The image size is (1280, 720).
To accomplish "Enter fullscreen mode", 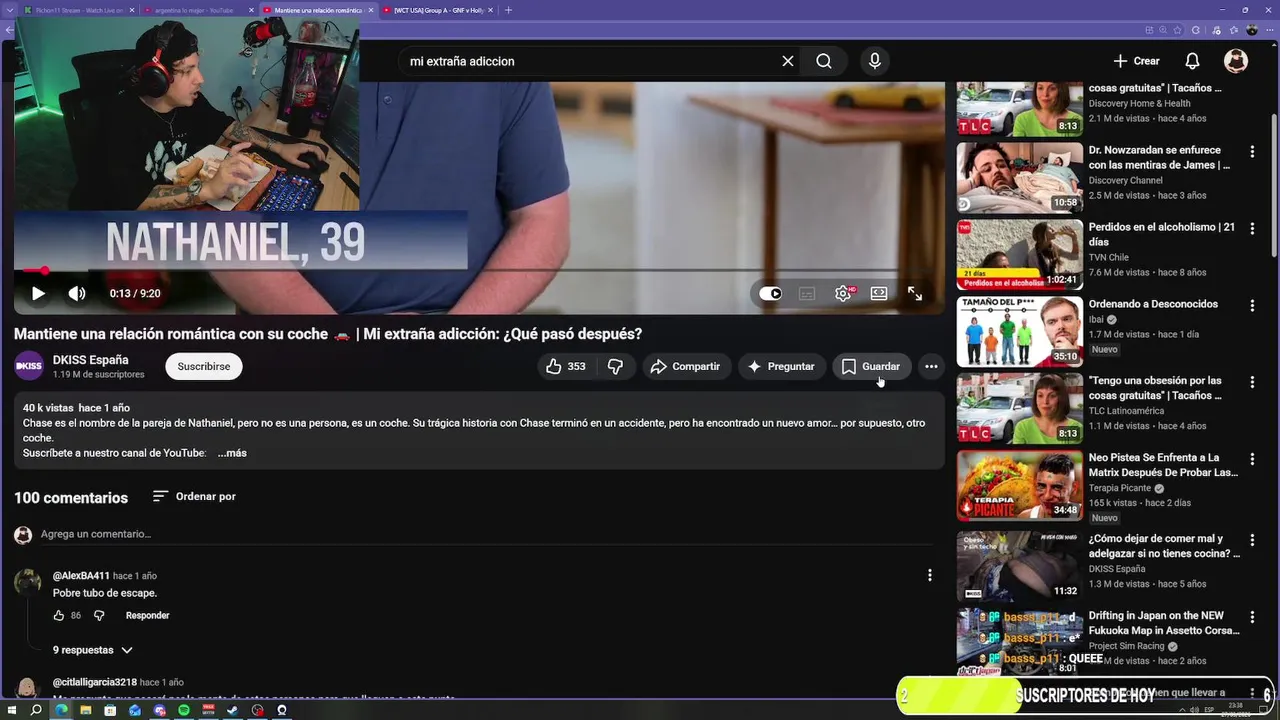I will [915, 293].
